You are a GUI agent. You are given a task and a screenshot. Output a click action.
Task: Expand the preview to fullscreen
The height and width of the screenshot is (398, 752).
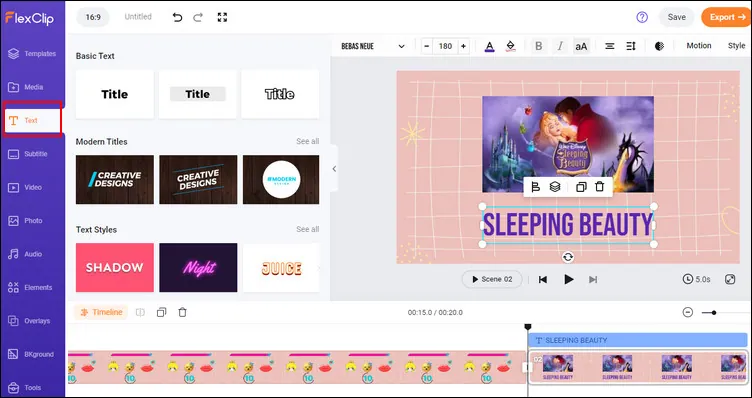tap(730, 279)
